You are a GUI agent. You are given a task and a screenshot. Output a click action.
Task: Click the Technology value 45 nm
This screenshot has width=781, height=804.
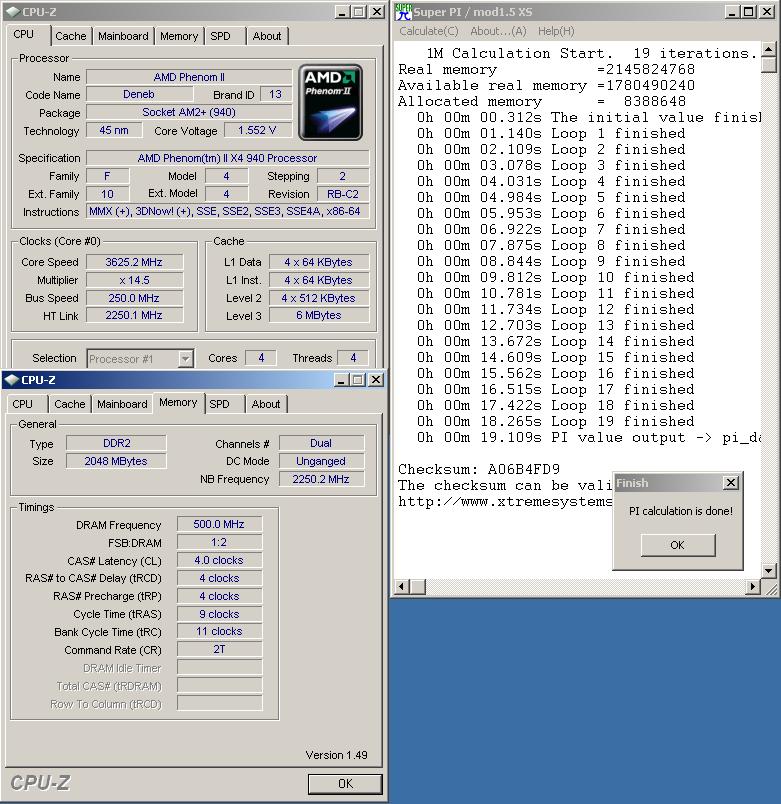pos(114,130)
